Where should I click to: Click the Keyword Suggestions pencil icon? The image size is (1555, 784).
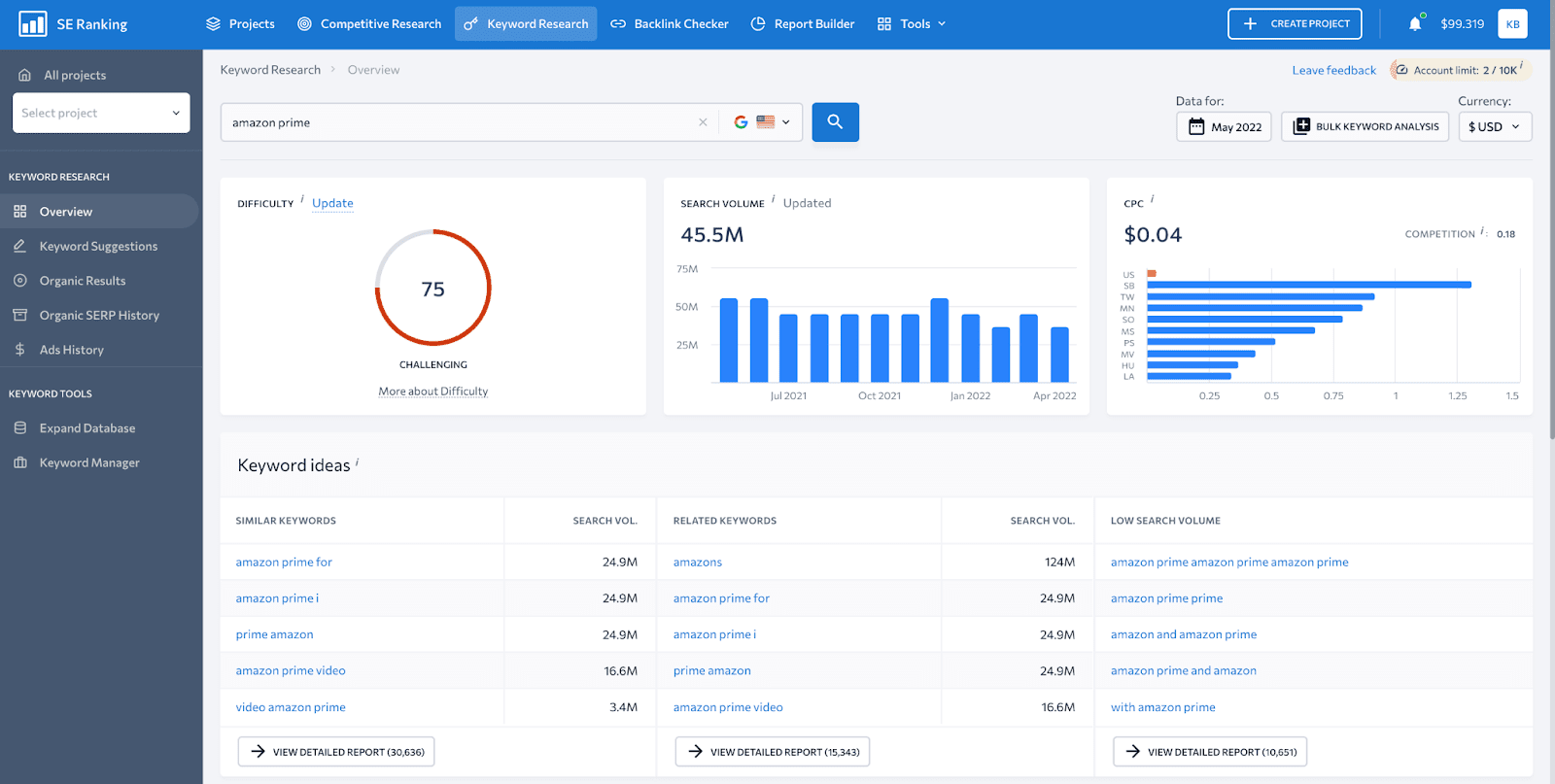tap(20, 246)
